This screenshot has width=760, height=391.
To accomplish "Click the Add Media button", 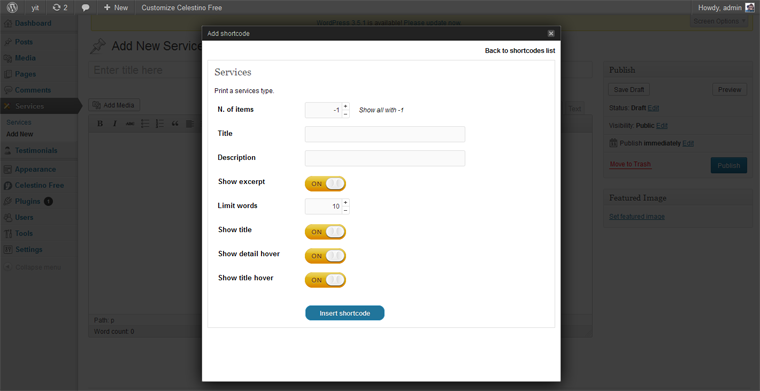I will [114, 105].
